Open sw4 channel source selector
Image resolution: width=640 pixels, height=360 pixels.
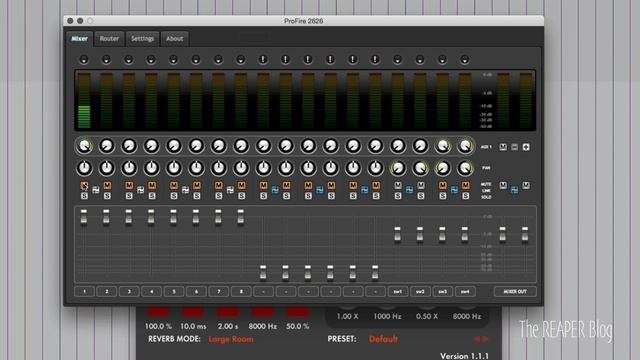click(464, 60)
